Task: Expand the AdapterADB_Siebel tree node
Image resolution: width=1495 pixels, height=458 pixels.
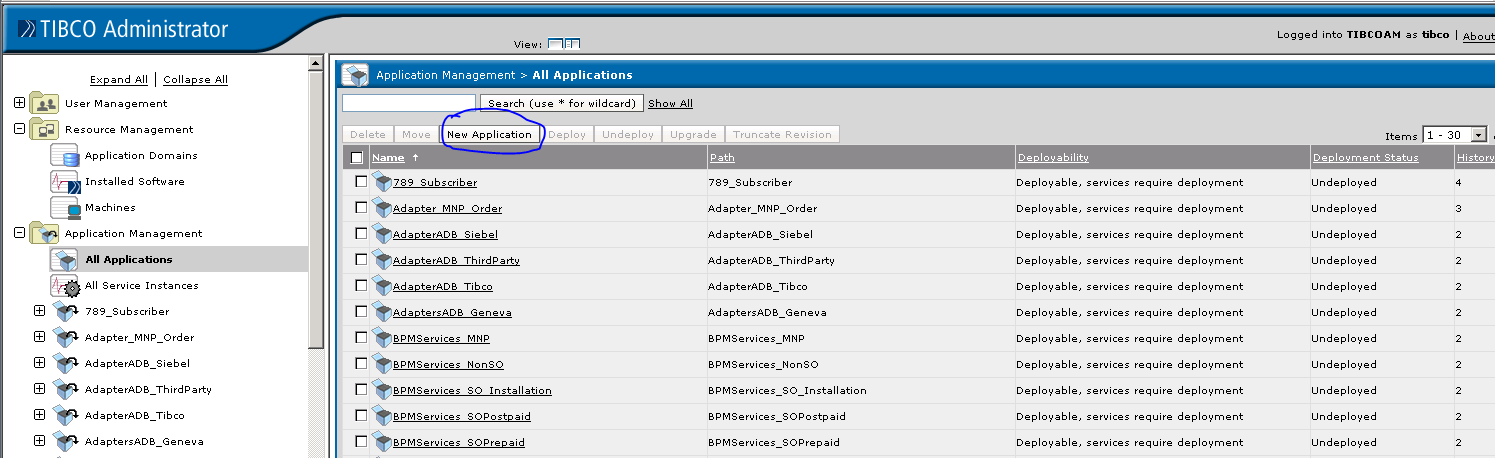Action: click(x=40, y=363)
